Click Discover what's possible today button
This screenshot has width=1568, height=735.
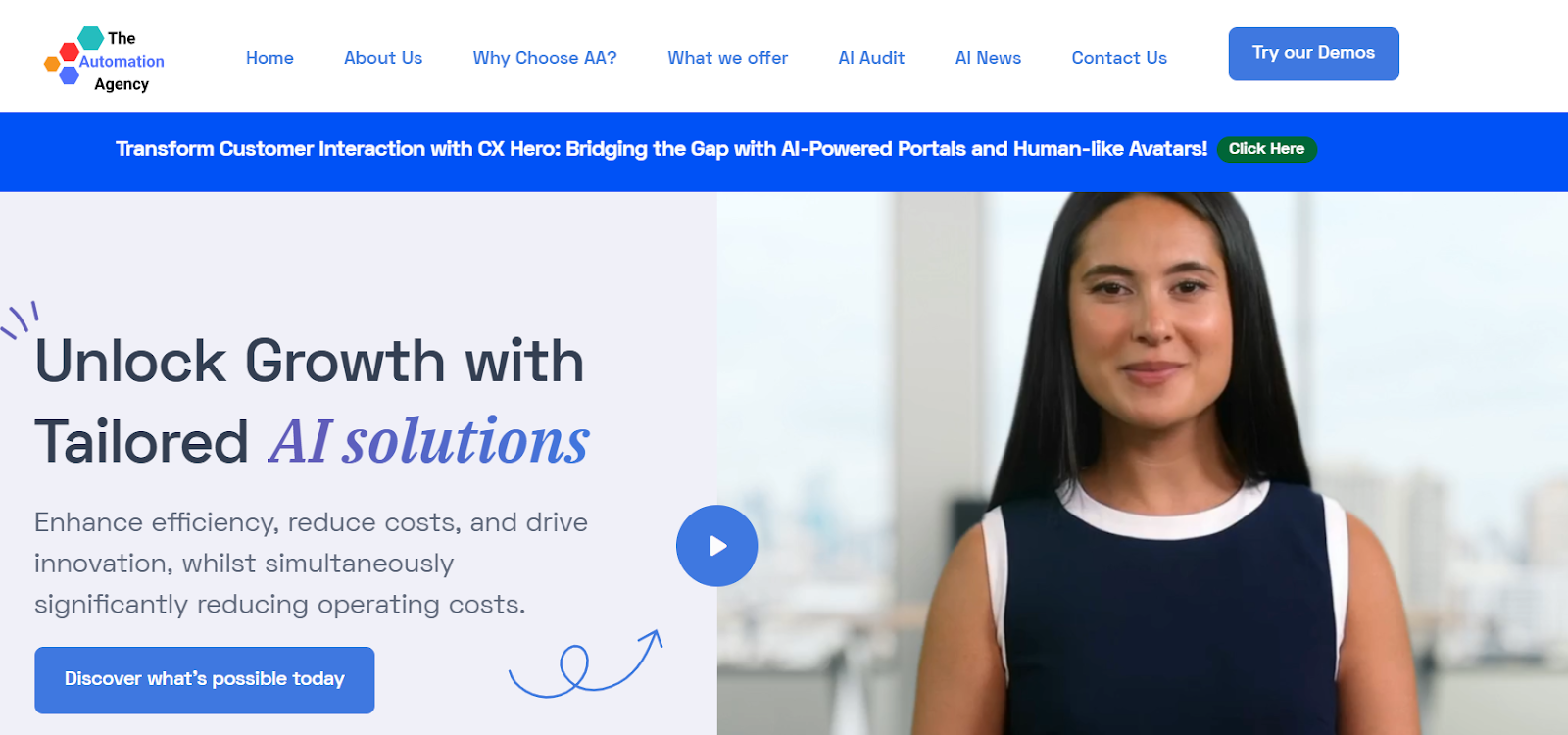point(205,679)
